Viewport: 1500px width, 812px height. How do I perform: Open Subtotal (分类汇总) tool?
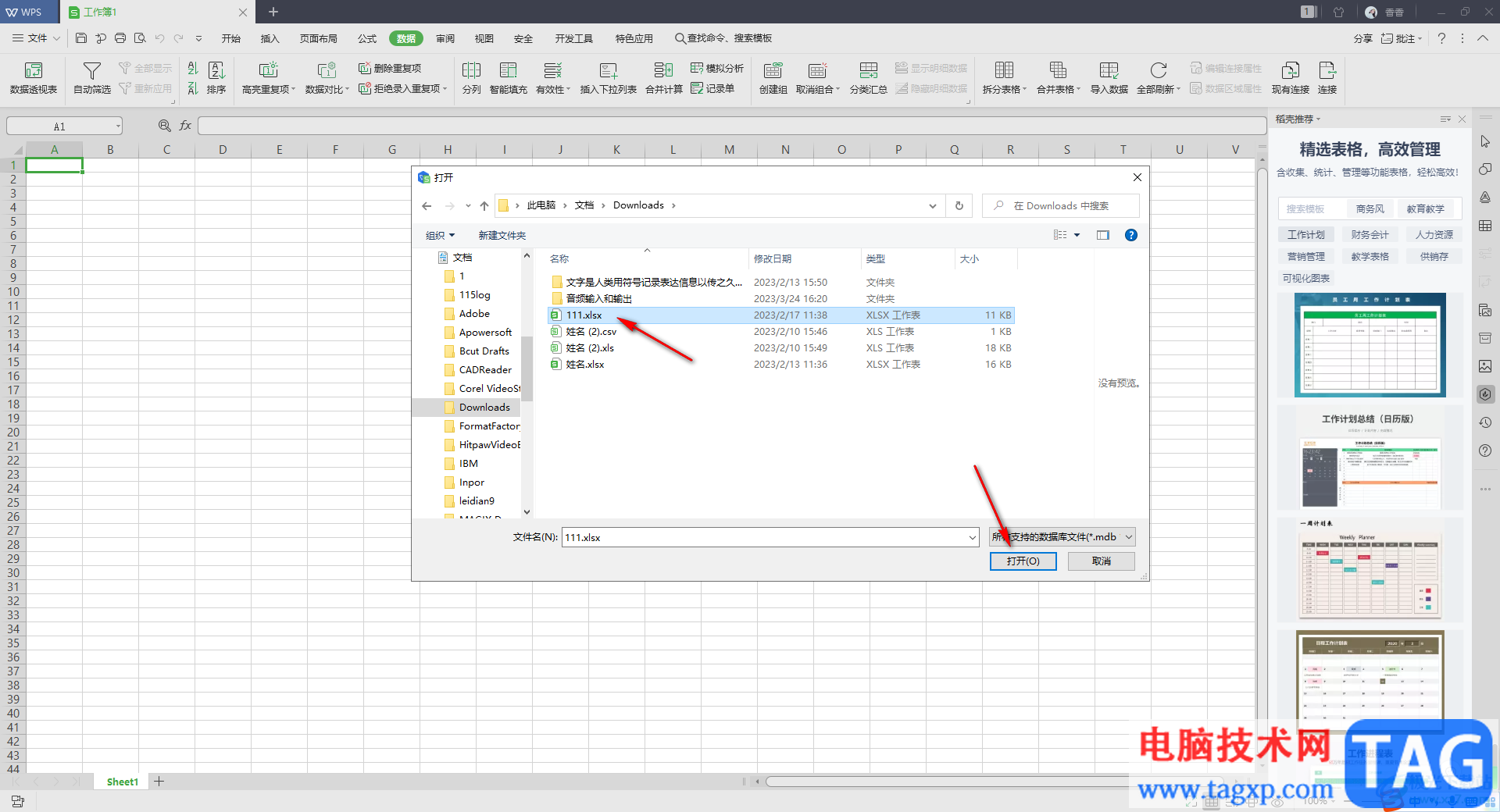(x=868, y=78)
